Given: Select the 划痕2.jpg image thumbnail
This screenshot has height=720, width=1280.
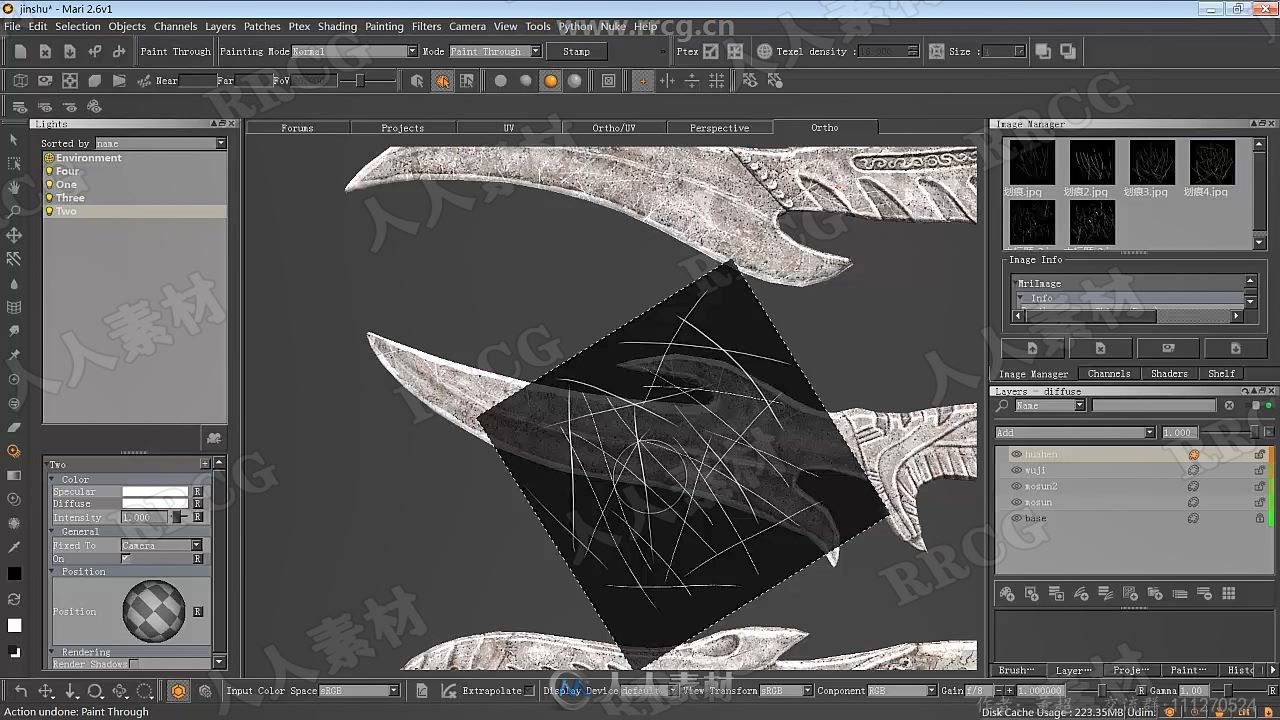Looking at the screenshot, I should (x=1092, y=161).
